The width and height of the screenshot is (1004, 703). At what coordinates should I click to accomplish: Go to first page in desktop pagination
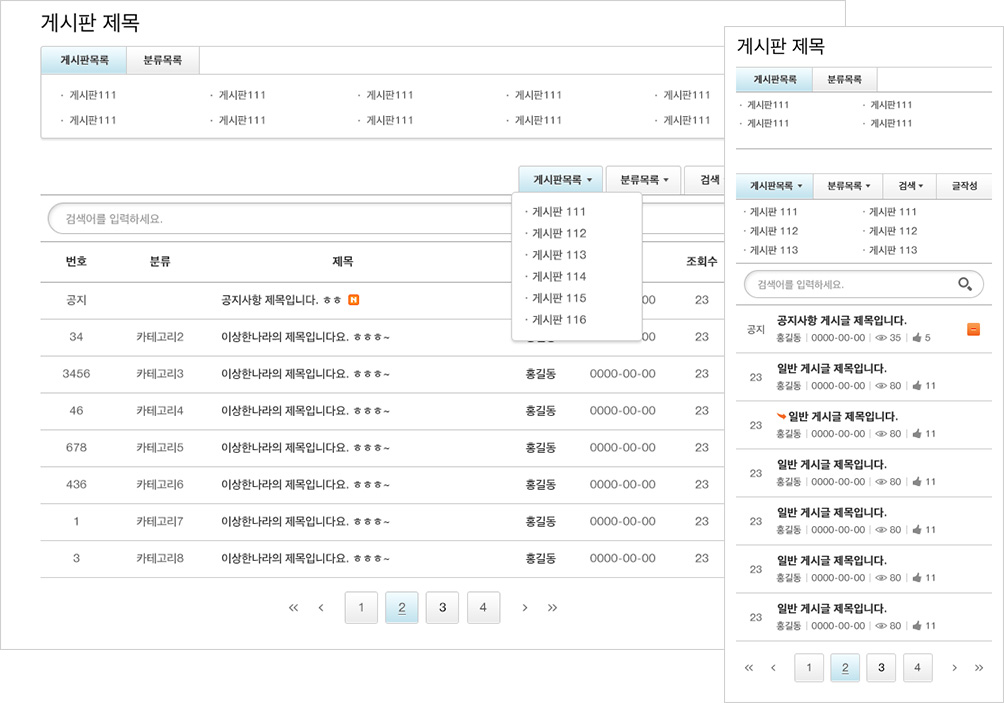293,607
